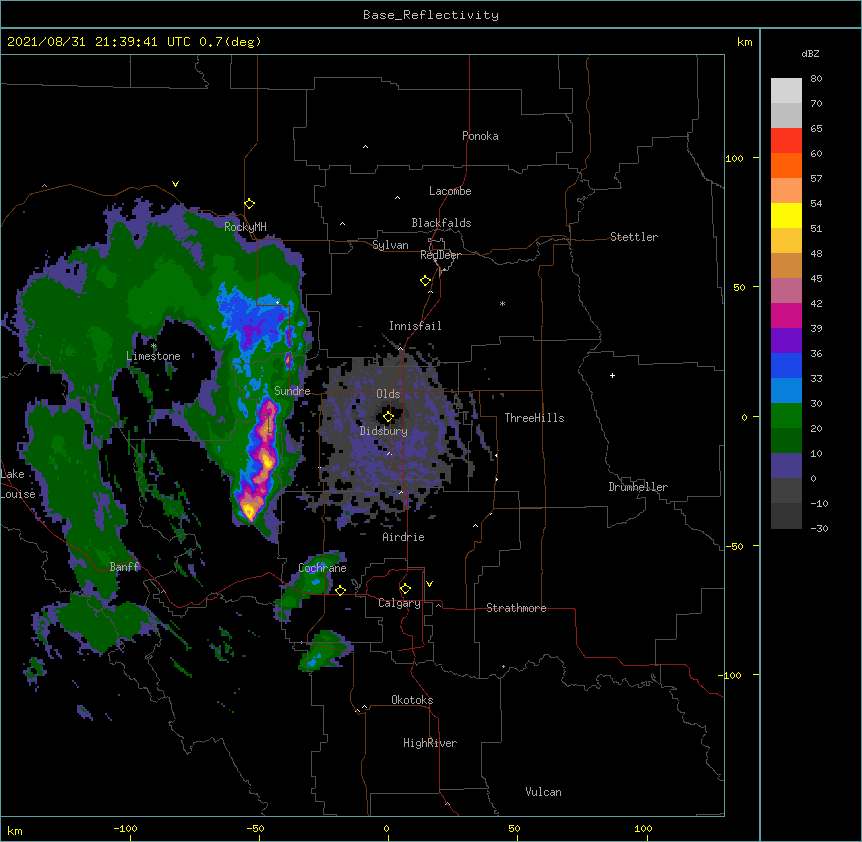Click the Limestone label

pos(153,356)
